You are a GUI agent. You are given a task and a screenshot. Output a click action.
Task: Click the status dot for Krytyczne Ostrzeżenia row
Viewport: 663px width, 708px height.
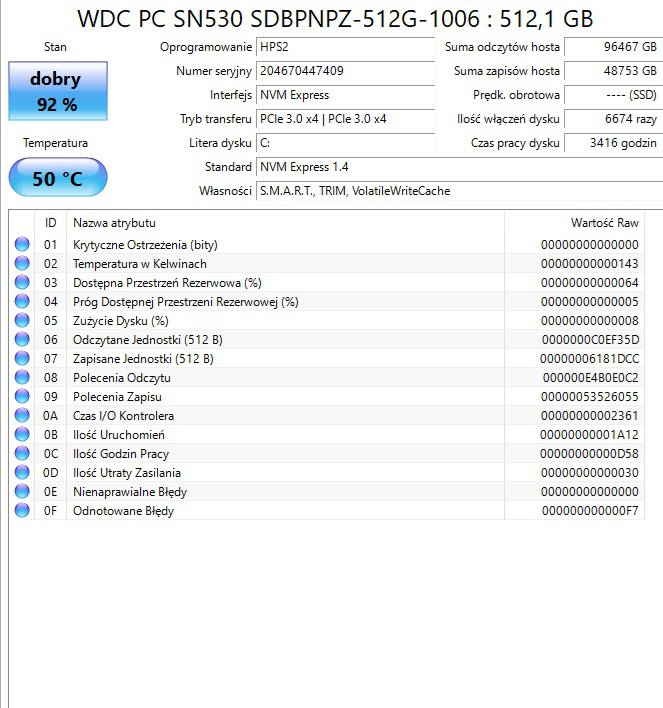[x=22, y=244]
